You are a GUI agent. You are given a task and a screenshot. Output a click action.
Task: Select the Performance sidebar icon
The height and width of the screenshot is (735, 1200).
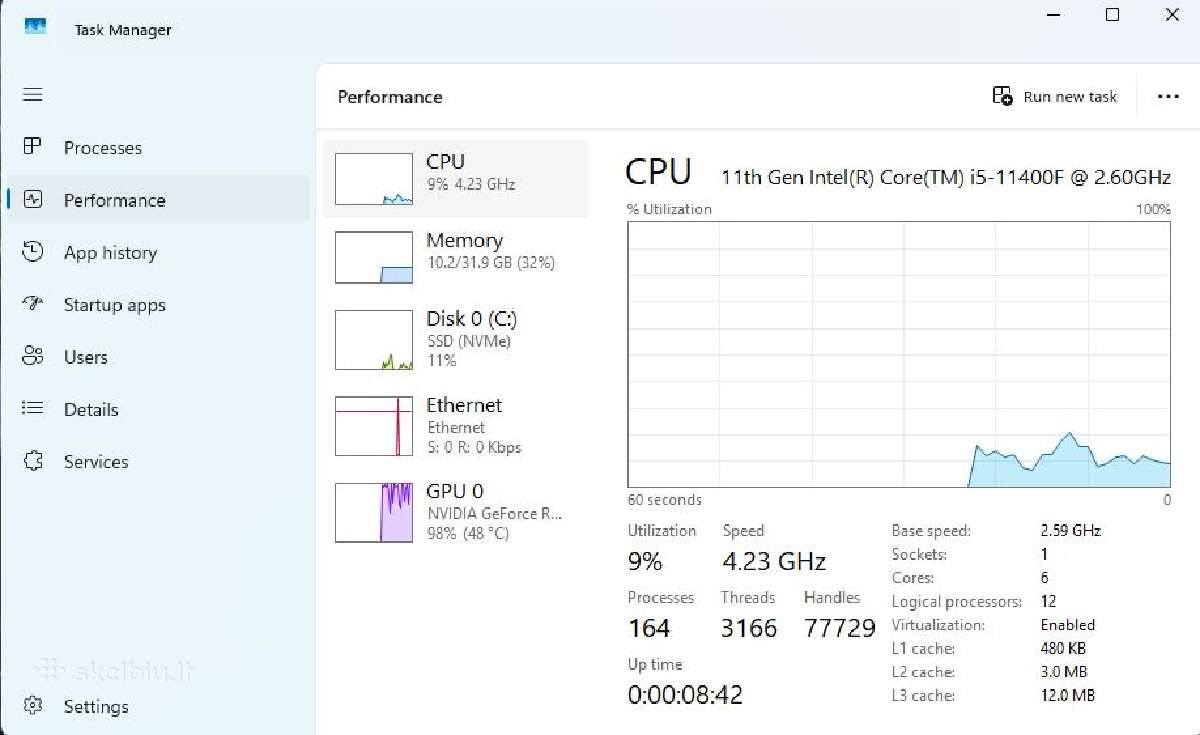coord(33,200)
